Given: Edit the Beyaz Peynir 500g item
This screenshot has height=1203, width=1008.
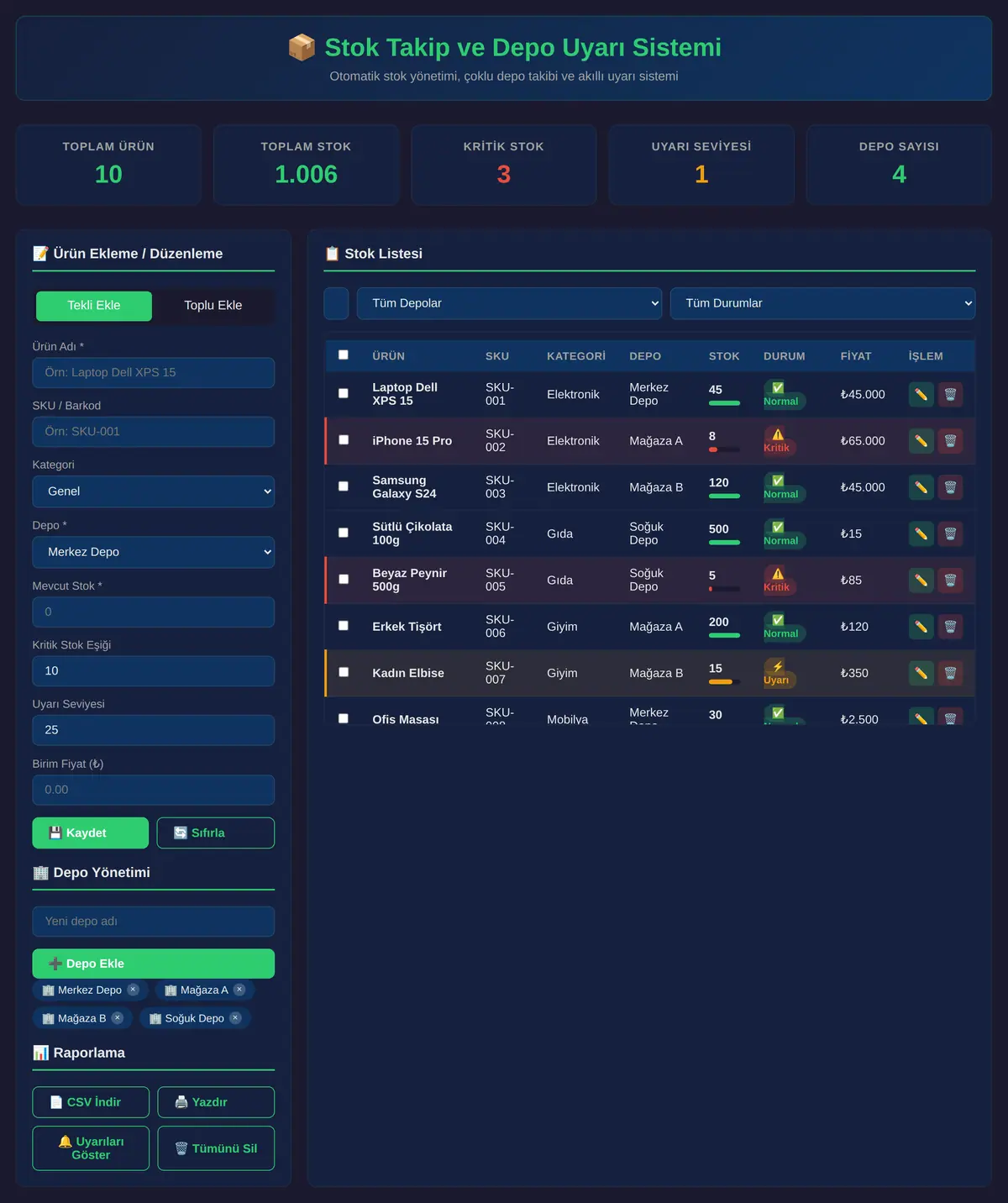Looking at the screenshot, I should pyautogui.click(x=921, y=580).
